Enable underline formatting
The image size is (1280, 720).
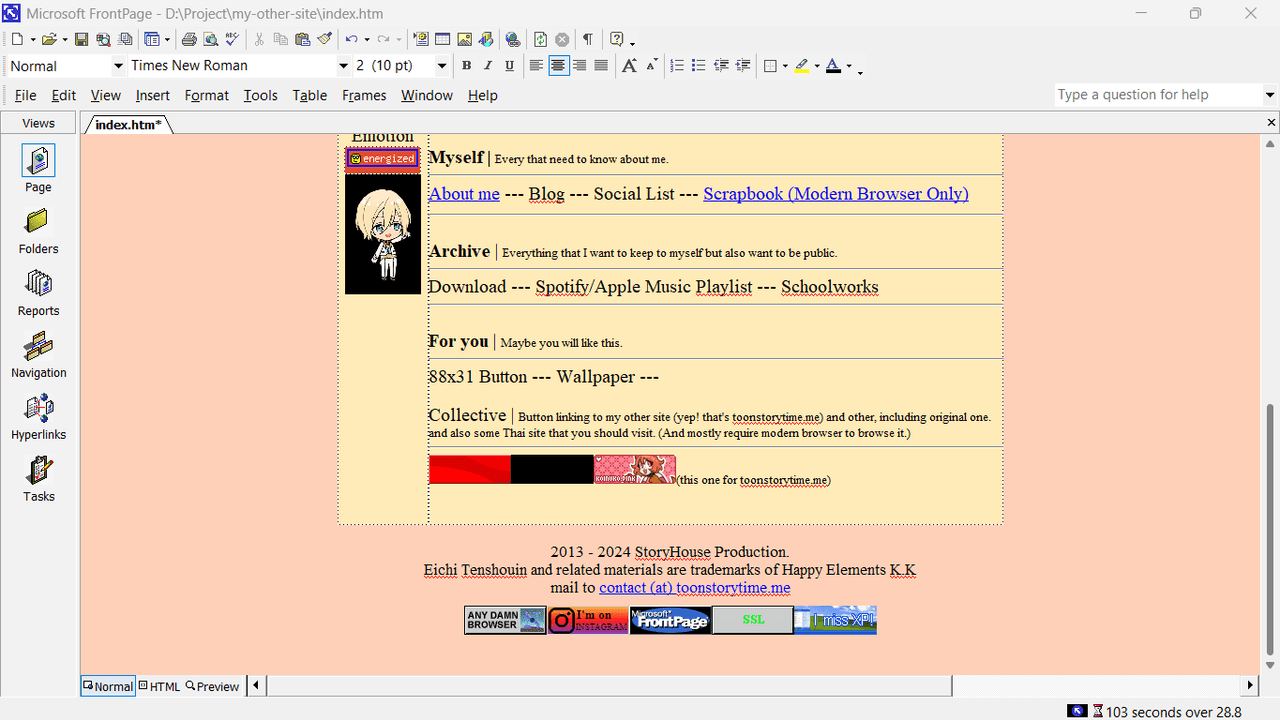pos(510,65)
